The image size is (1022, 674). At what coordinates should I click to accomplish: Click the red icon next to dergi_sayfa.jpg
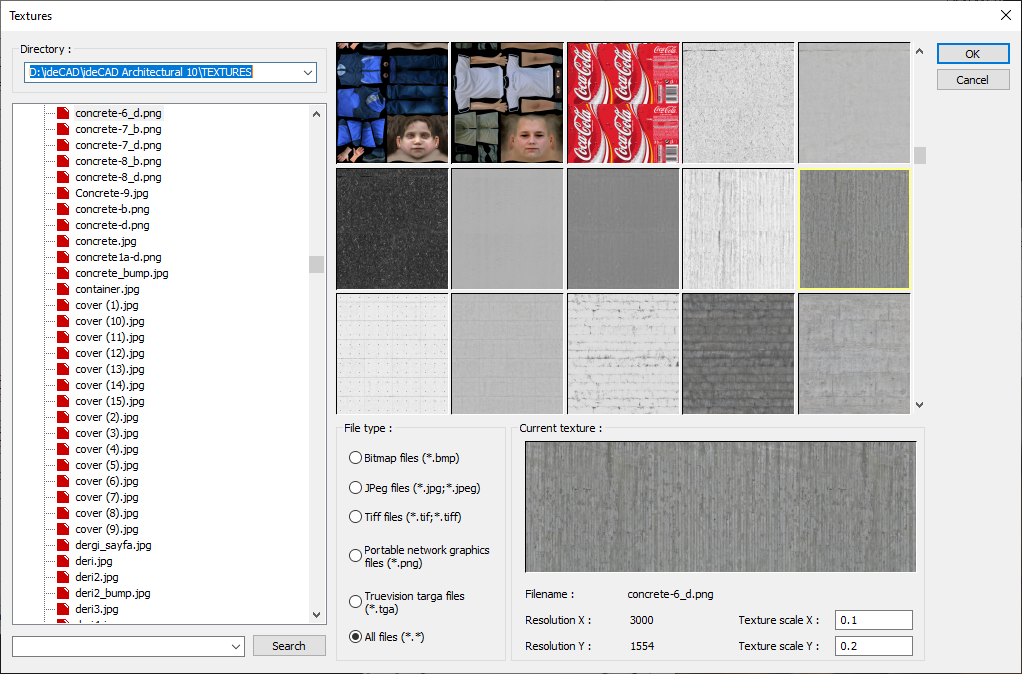point(63,545)
